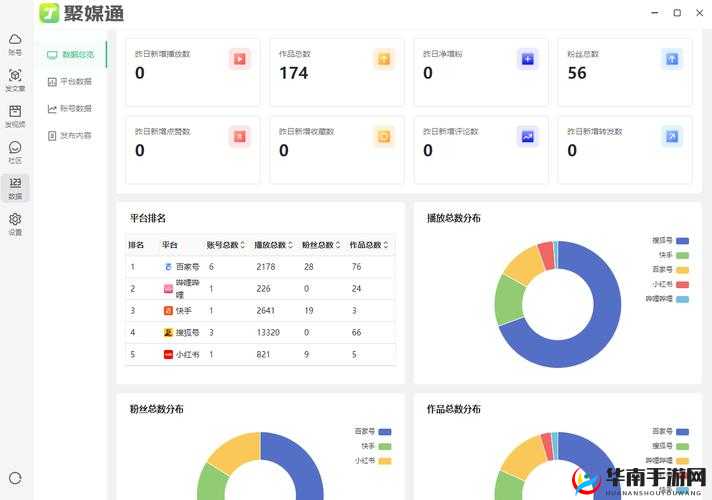Viewport: 712px width, 500px height.
Task: Click the blue plus icon on 昨日净增粉 card
Action: coord(528,59)
